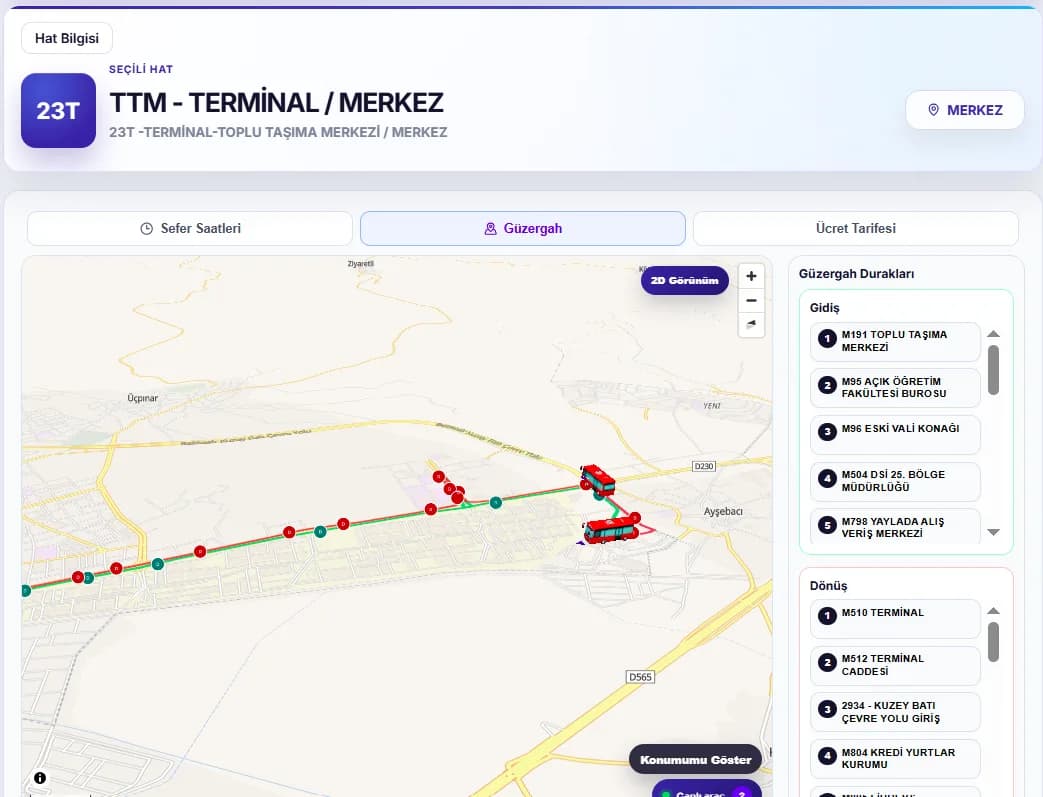1043x797 pixels.
Task: Click the Üçpınar label on the map
Action: [x=142, y=398]
